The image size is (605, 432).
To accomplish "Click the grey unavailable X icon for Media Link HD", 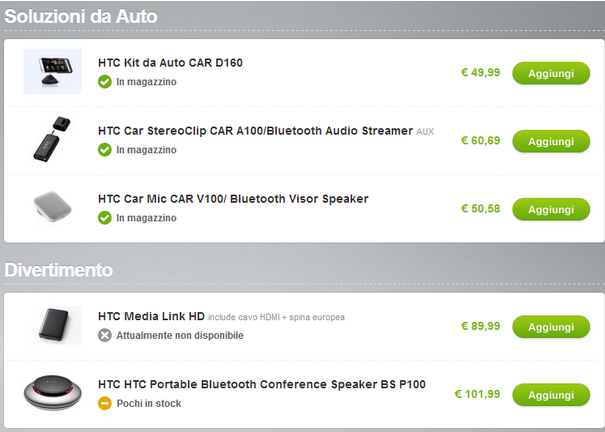I will (105, 335).
